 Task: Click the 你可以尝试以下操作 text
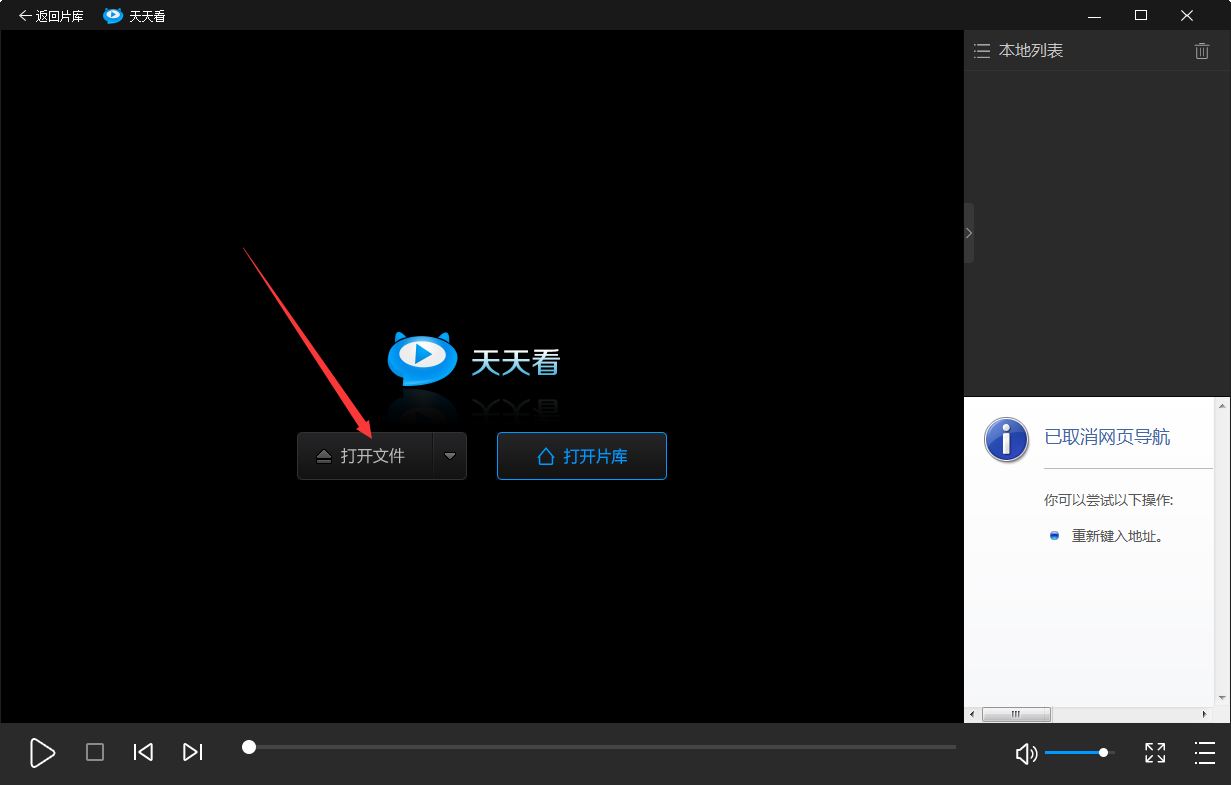pos(1109,500)
